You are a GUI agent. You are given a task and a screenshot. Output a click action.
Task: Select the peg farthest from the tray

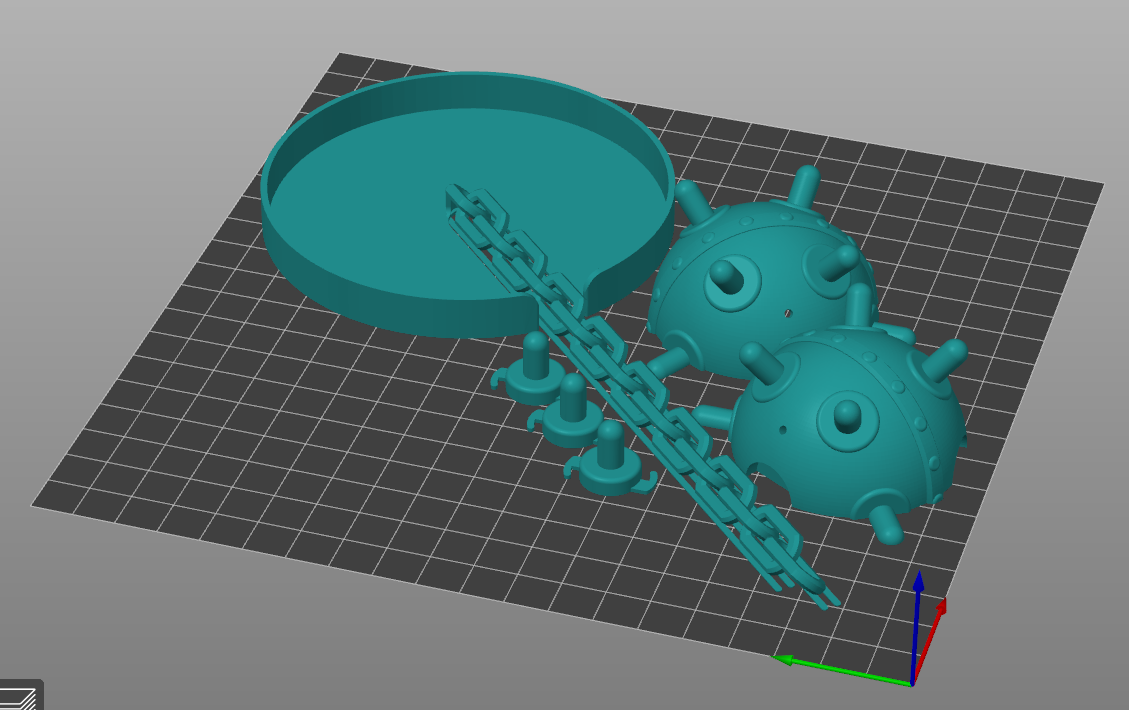(607, 460)
